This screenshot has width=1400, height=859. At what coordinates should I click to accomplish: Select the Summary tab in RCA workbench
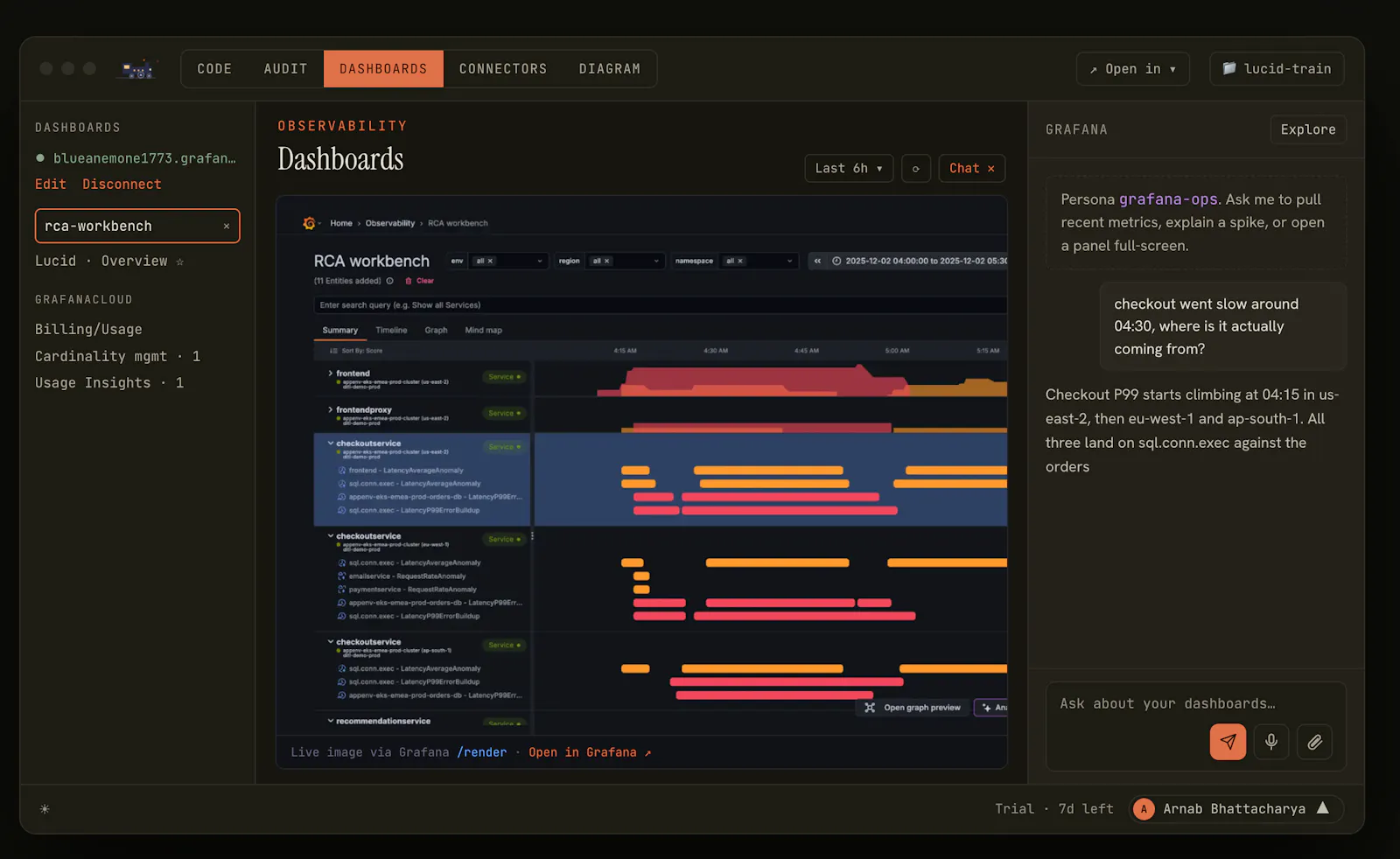click(x=339, y=331)
